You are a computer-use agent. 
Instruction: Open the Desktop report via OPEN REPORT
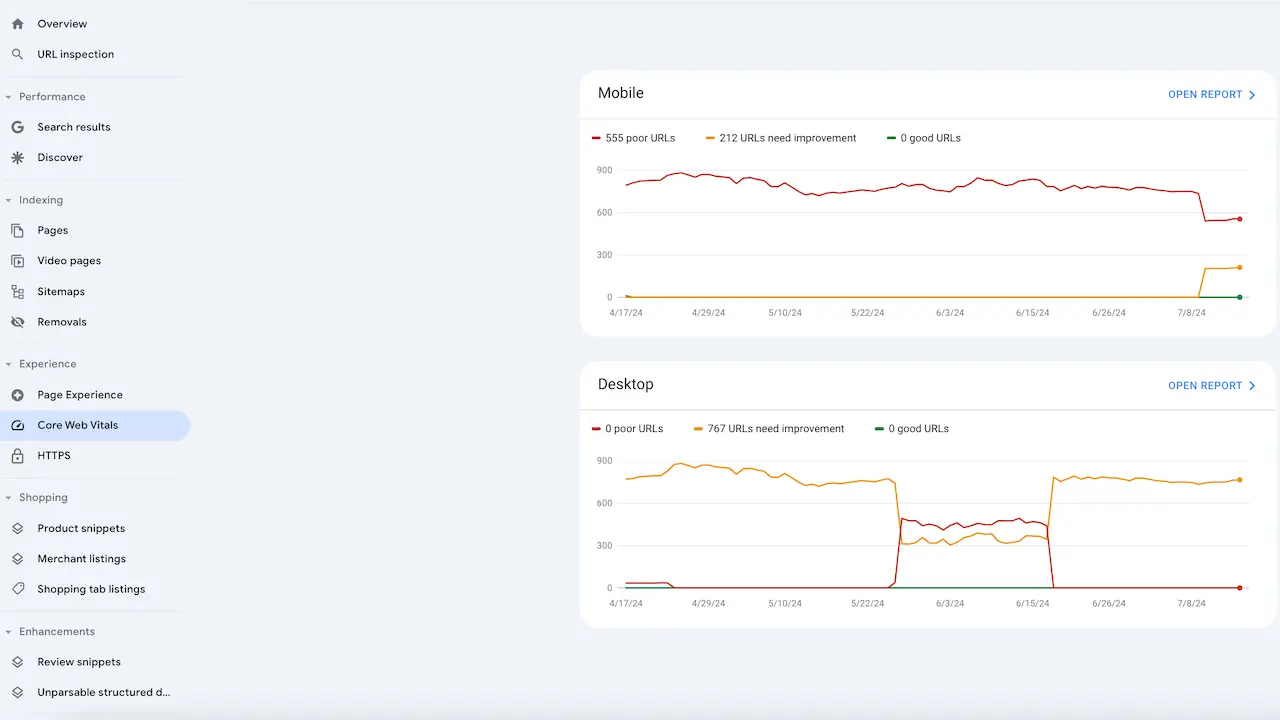[1205, 385]
